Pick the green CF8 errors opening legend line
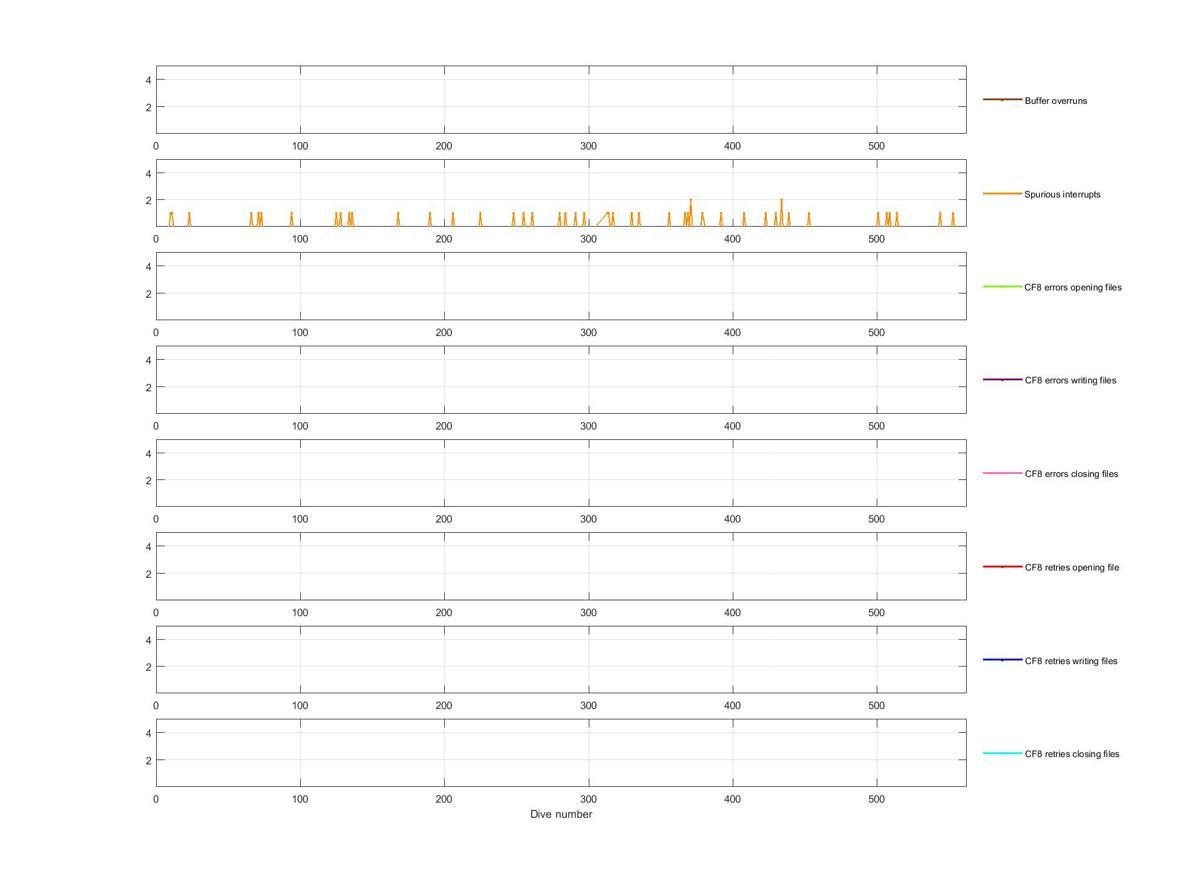 (1002, 287)
